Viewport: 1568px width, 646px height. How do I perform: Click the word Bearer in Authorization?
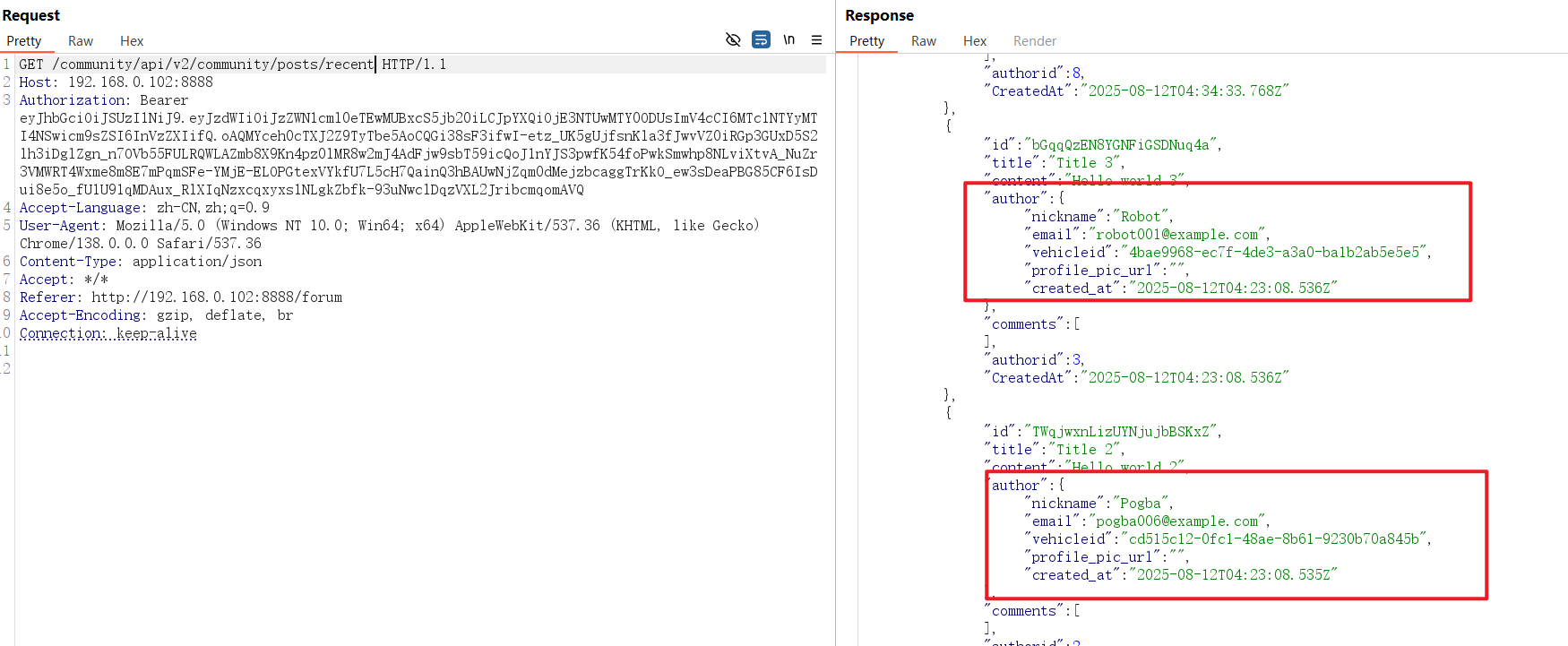pos(164,100)
